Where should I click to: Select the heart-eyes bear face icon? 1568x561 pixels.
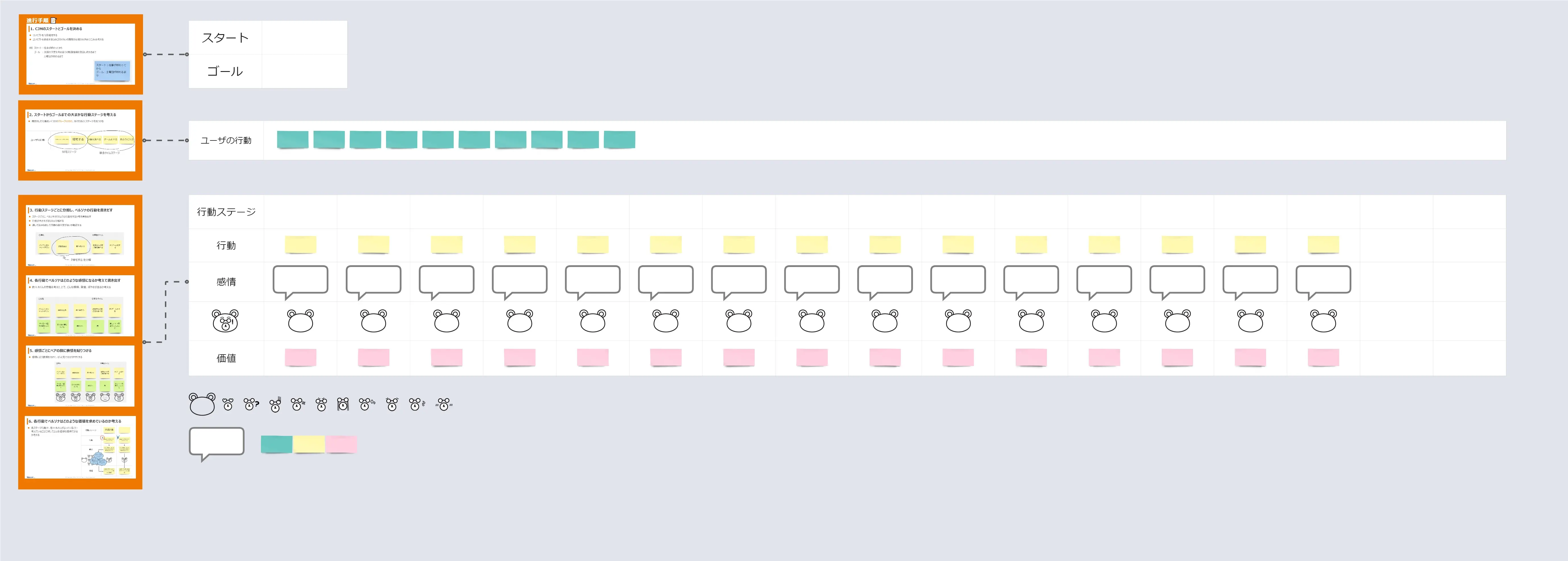228,404
